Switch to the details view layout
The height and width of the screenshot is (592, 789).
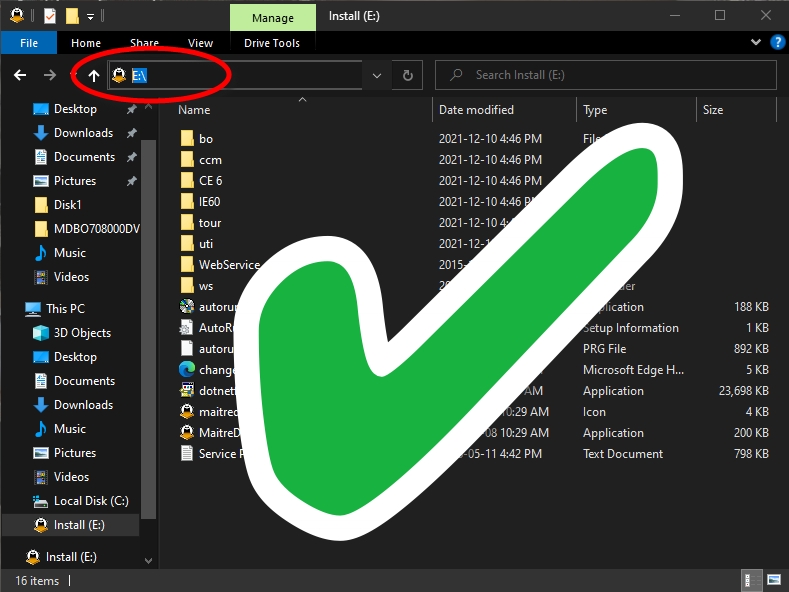(748, 580)
